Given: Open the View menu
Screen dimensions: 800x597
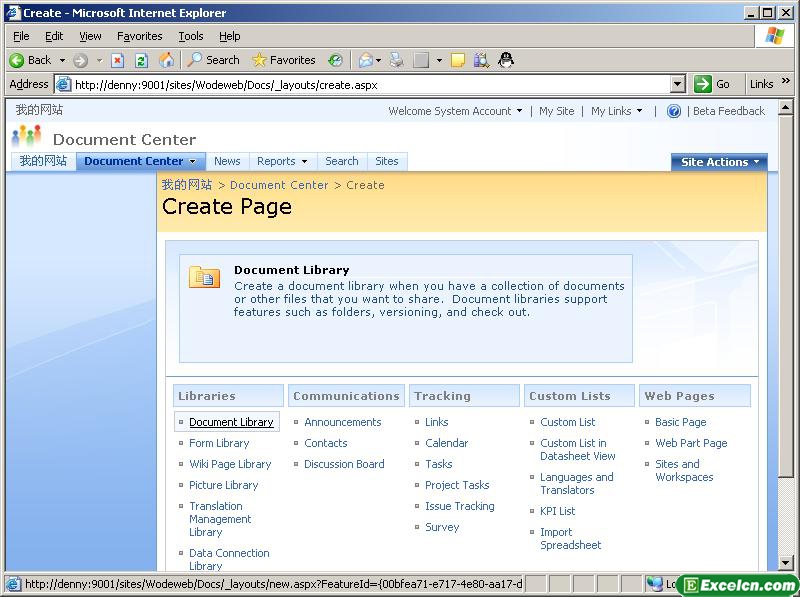Looking at the screenshot, I should coord(90,36).
